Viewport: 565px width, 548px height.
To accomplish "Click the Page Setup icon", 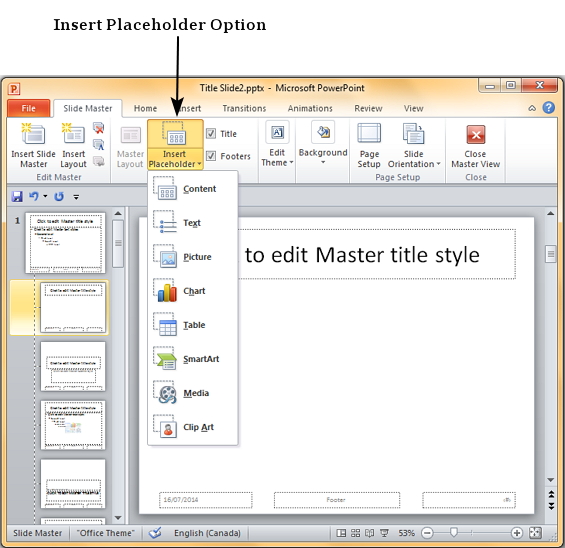I will (369, 133).
